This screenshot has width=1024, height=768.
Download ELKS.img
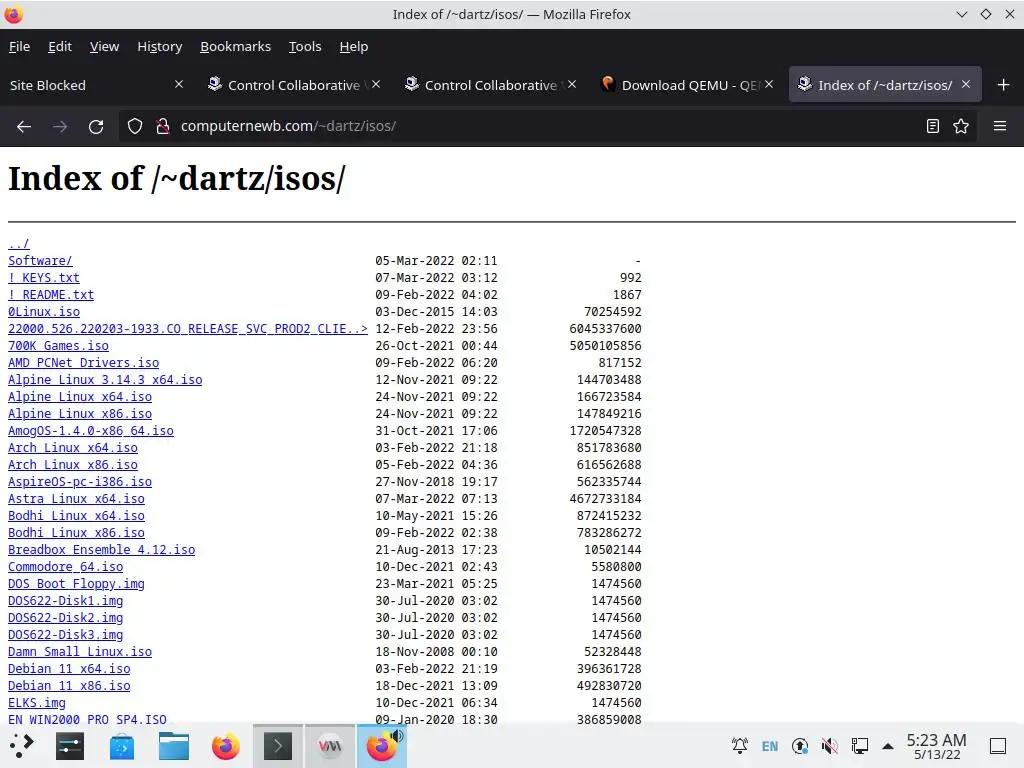[37, 702]
